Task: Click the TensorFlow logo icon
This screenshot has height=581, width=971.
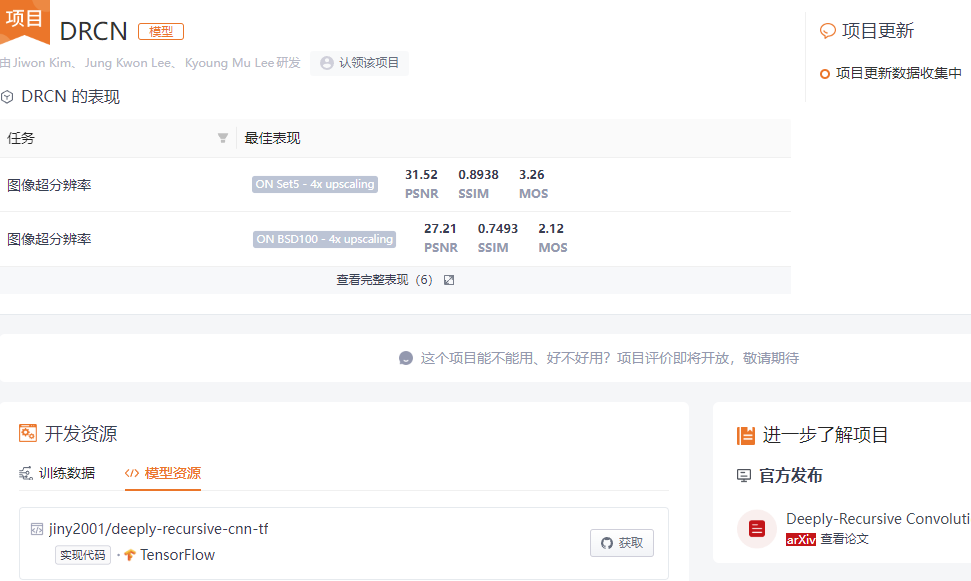Action: pos(129,555)
